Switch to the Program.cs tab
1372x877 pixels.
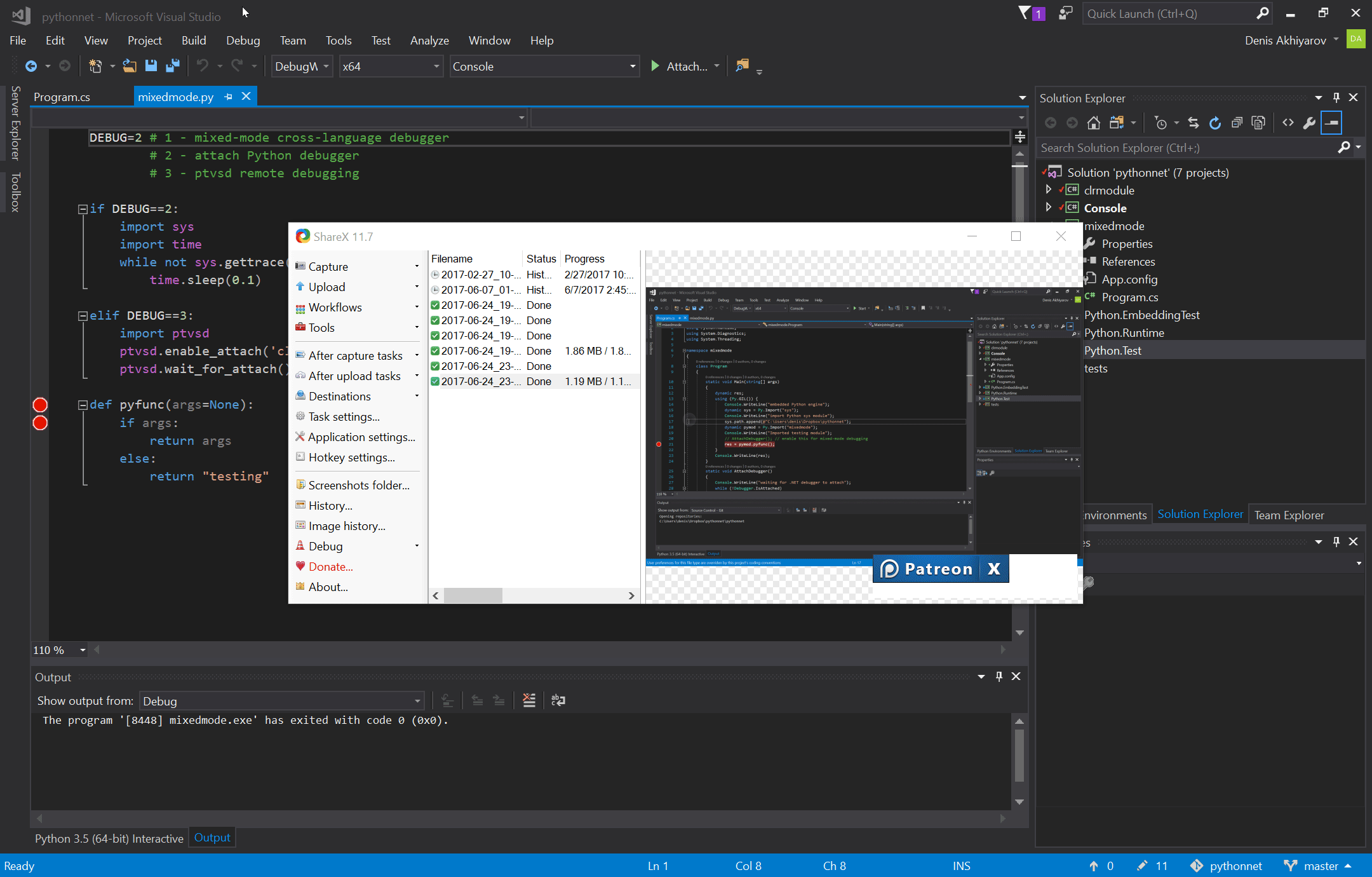(x=62, y=97)
